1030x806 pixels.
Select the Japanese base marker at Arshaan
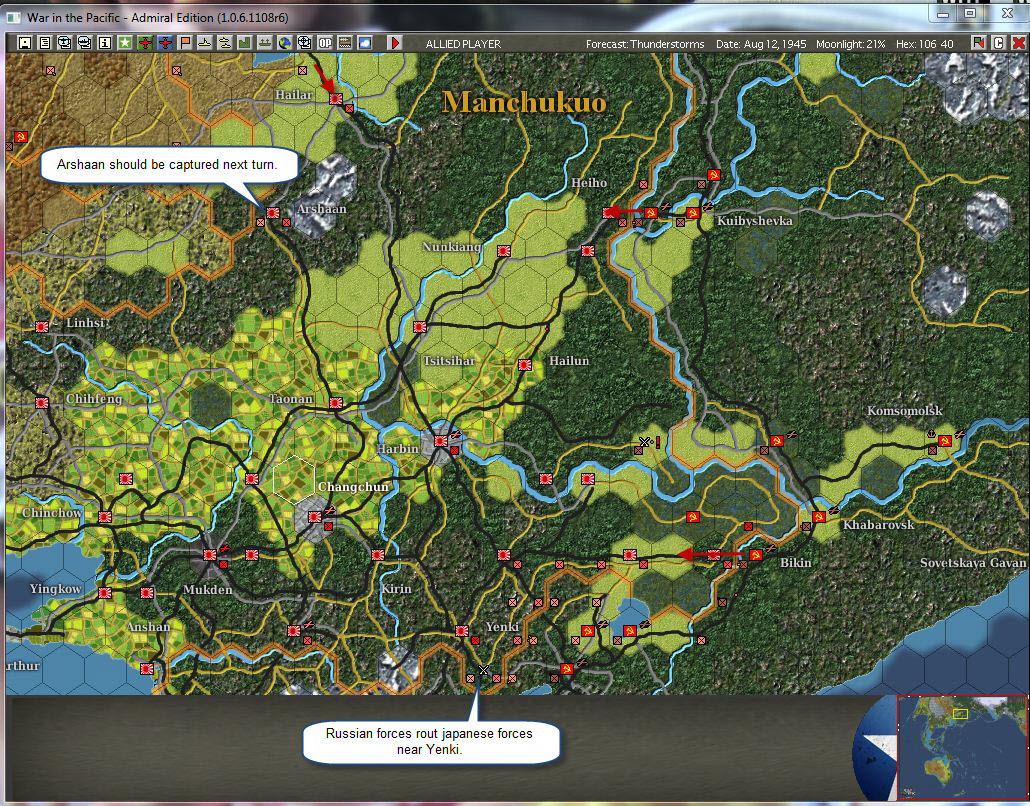[273, 213]
